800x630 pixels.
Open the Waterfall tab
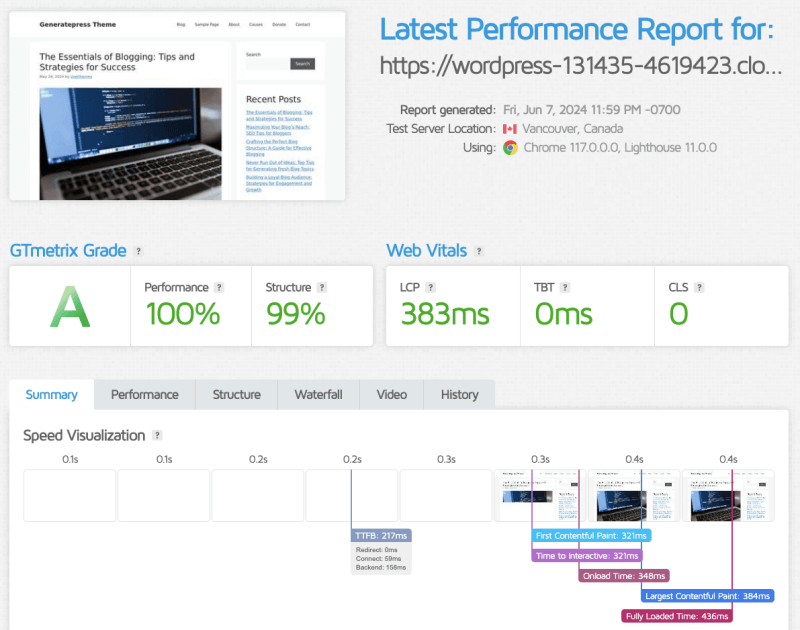pos(318,395)
